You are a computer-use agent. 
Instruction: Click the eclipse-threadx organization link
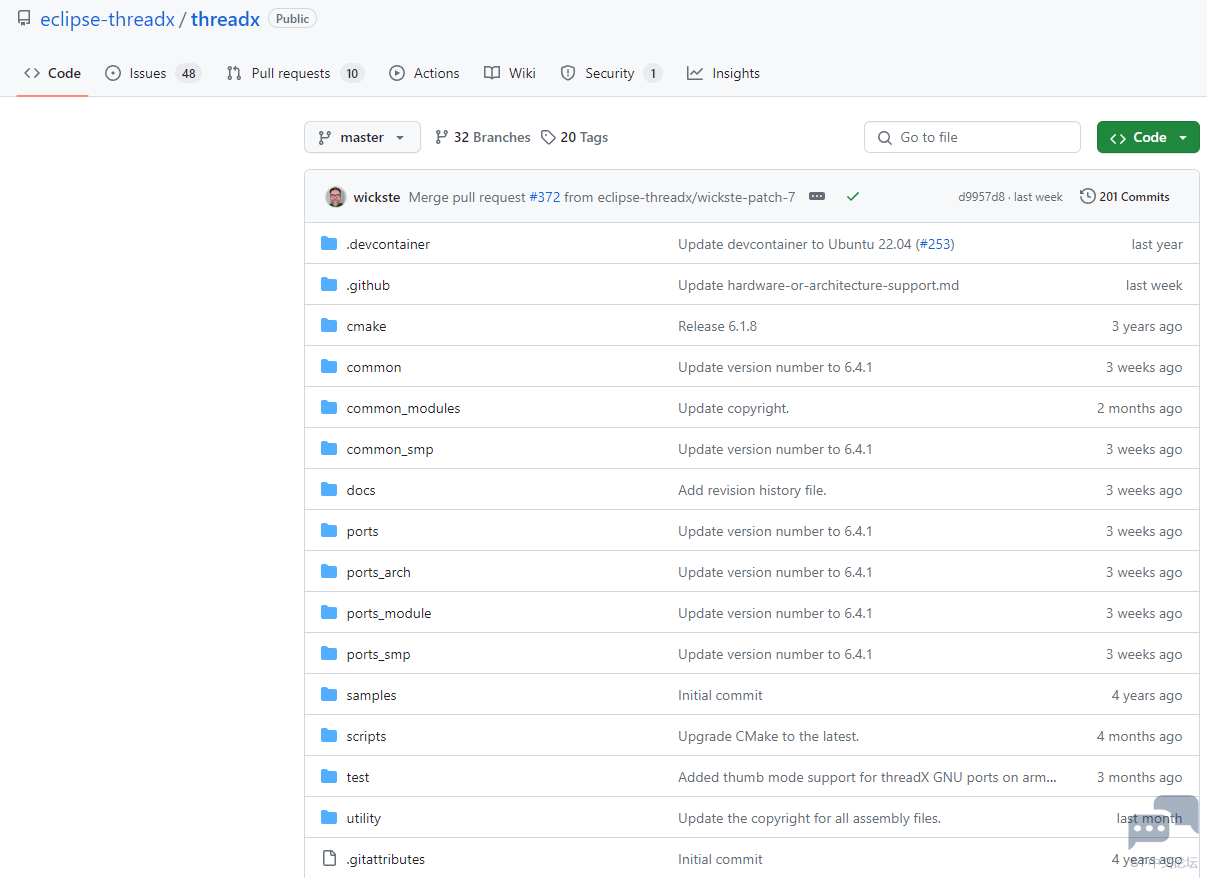(x=107, y=19)
